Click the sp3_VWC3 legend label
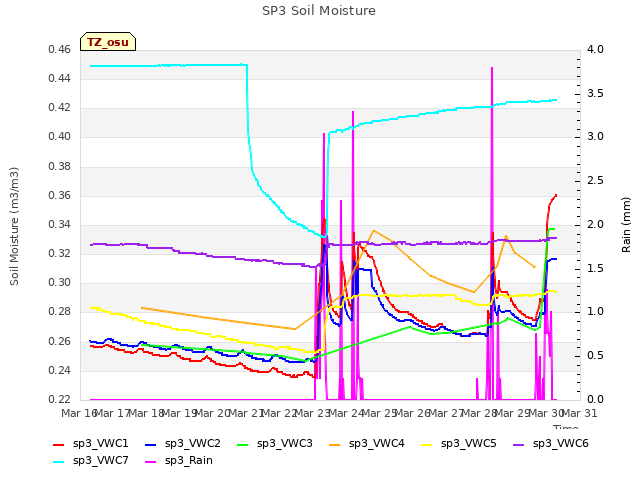This screenshot has width=640, height=480. pyautogui.click(x=284, y=443)
